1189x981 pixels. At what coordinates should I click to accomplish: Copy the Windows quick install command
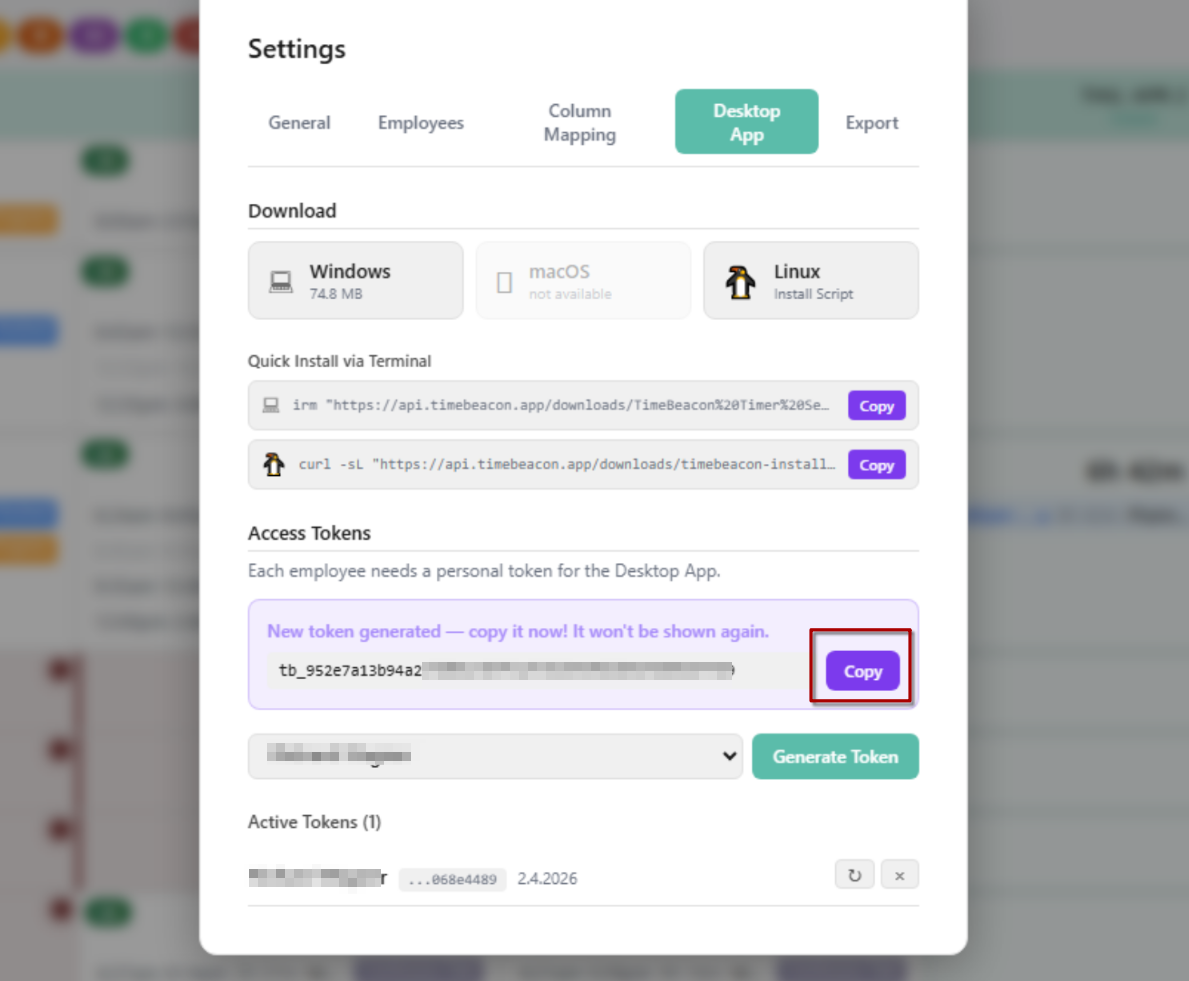click(876, 405)
